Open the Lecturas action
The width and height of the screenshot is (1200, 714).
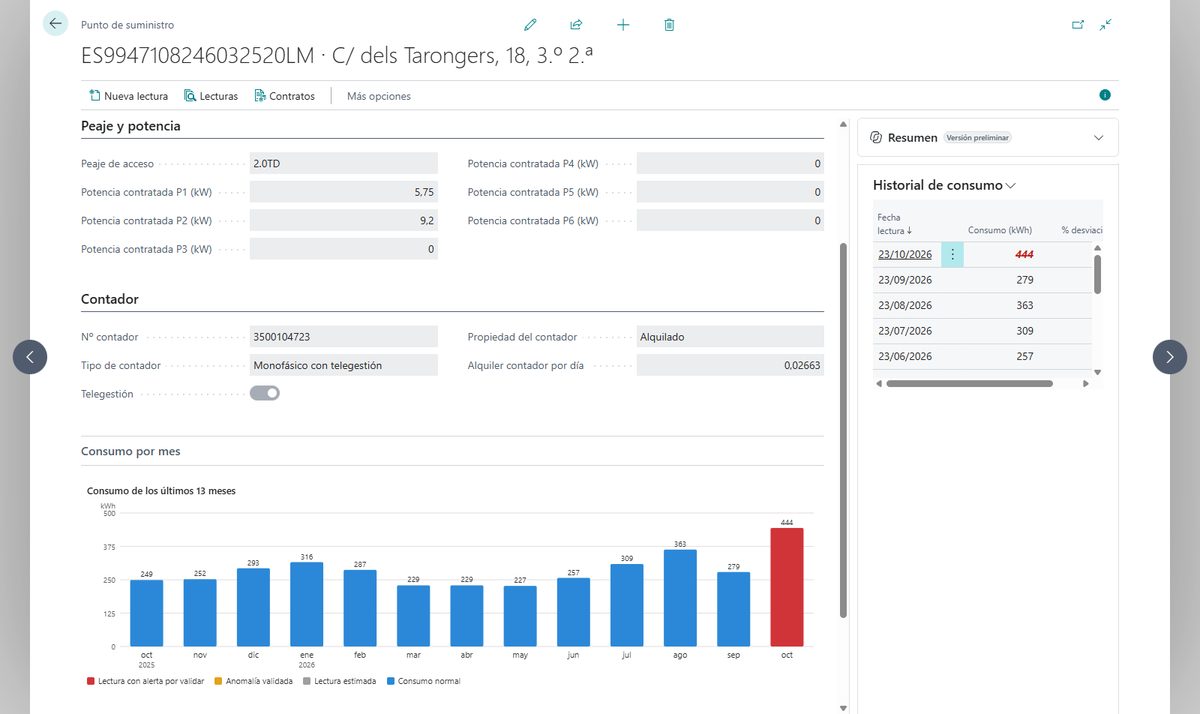click(211, 96)
